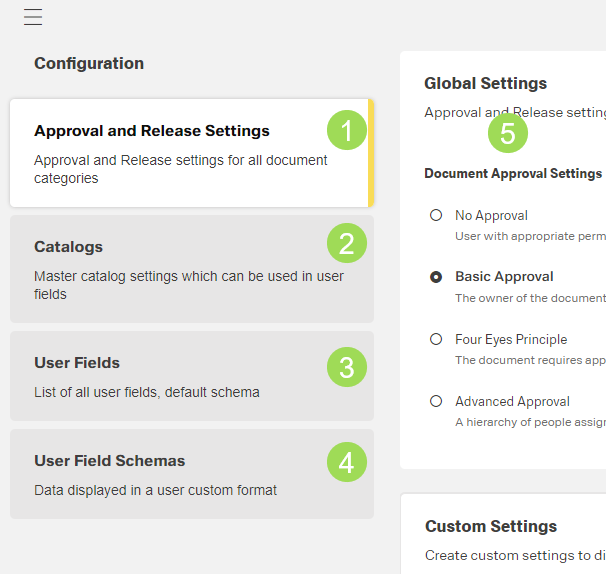Click the green number 3 badge
The height and width of the screenshot is (574, 606).
tap(347, 367)
